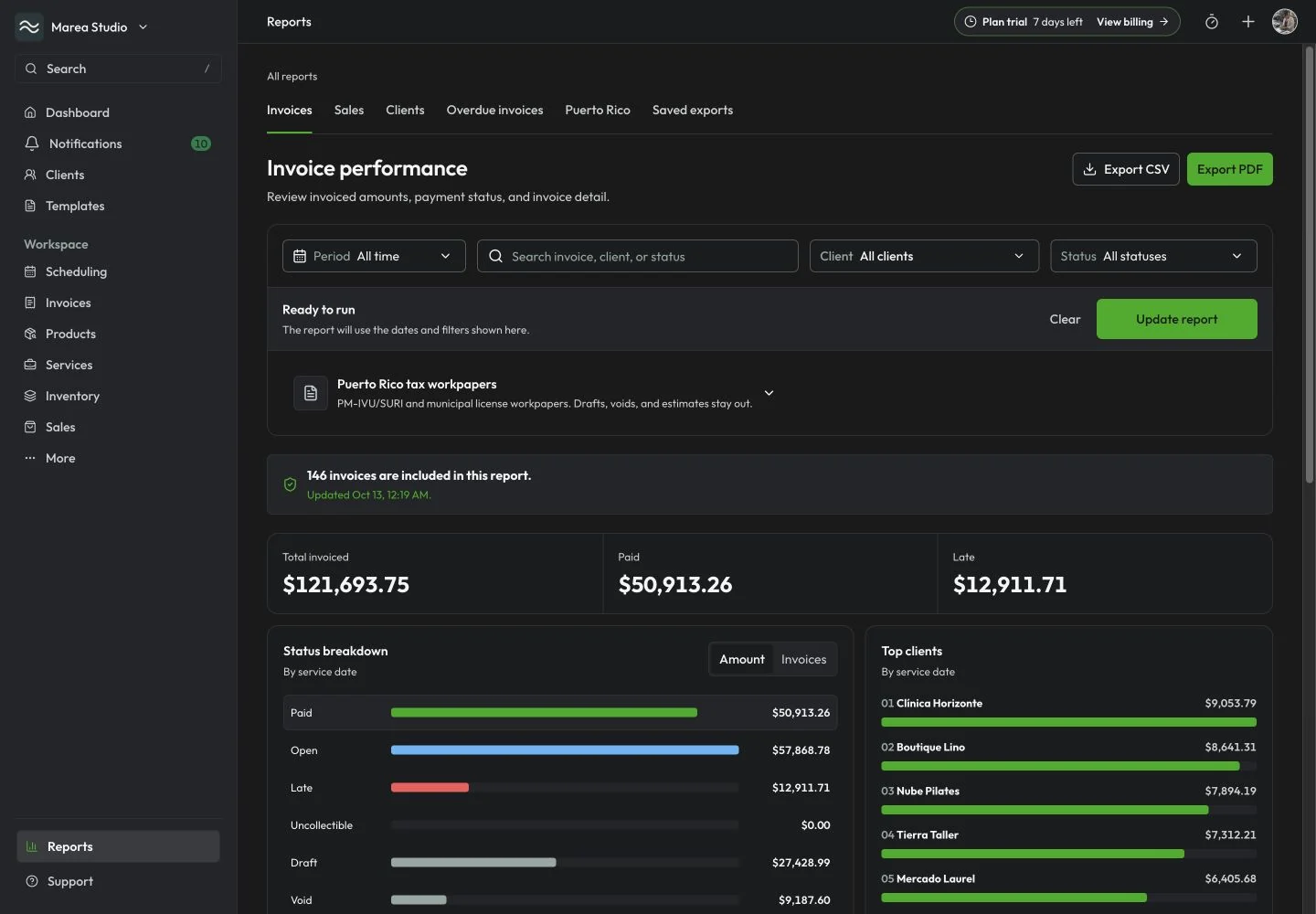Click the sidebar Search field
This screenshot has width=1316, height=914.
(119, 69)
